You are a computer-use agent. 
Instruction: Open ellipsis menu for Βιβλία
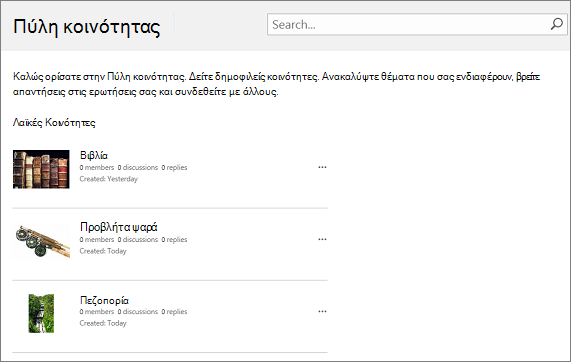pos(322,167)
